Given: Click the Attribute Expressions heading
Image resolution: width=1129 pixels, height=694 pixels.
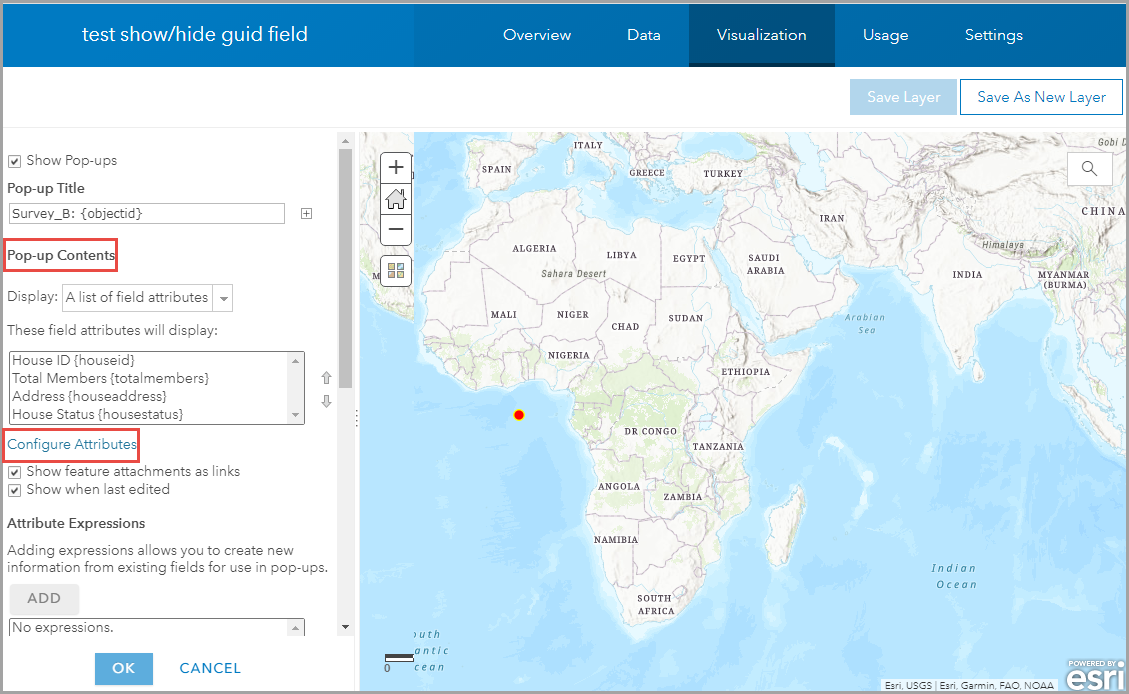Looking at the screenshot, I should pos(76,523).
